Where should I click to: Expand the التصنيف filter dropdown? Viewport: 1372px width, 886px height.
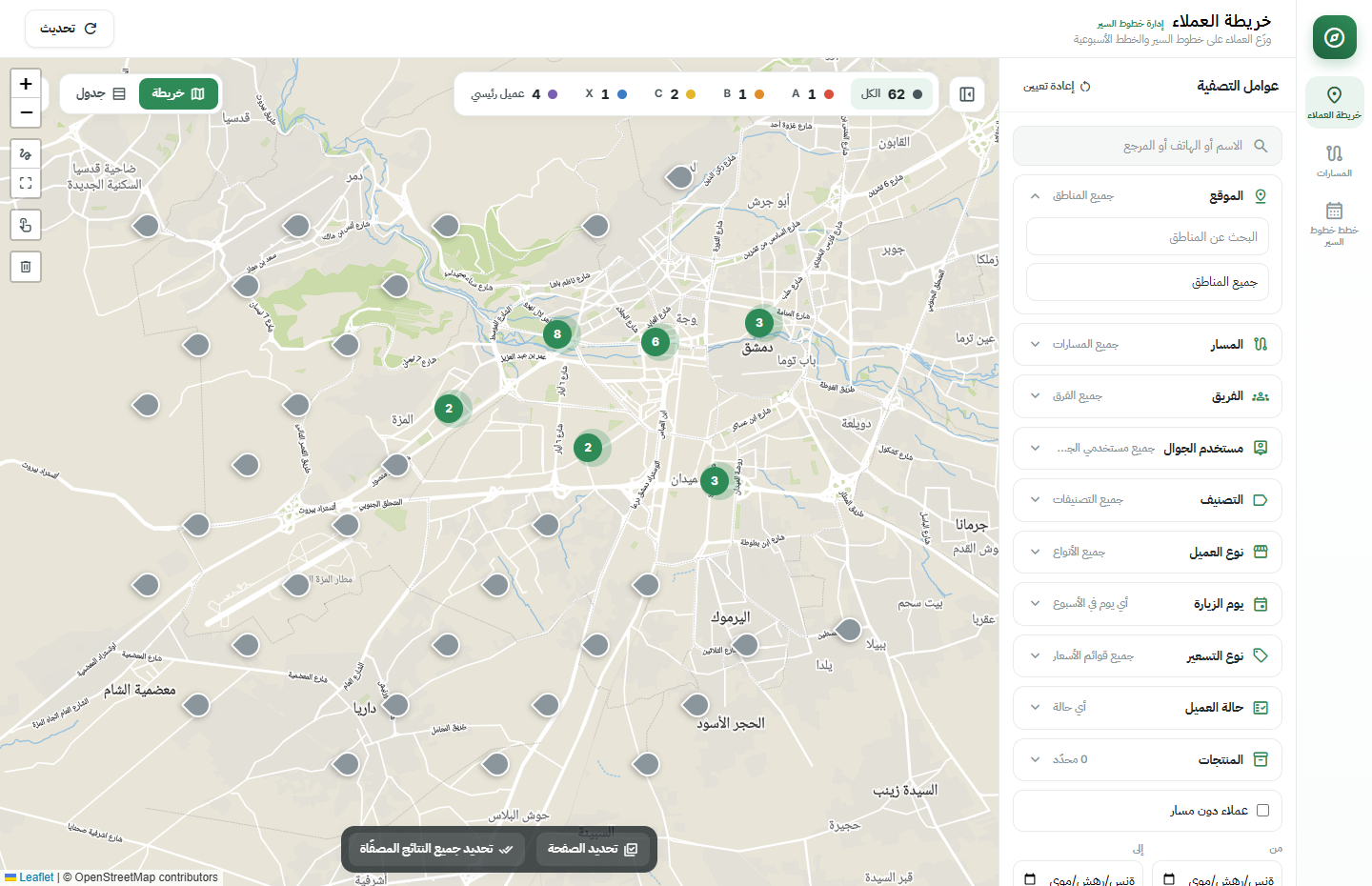click(1147, 500)
